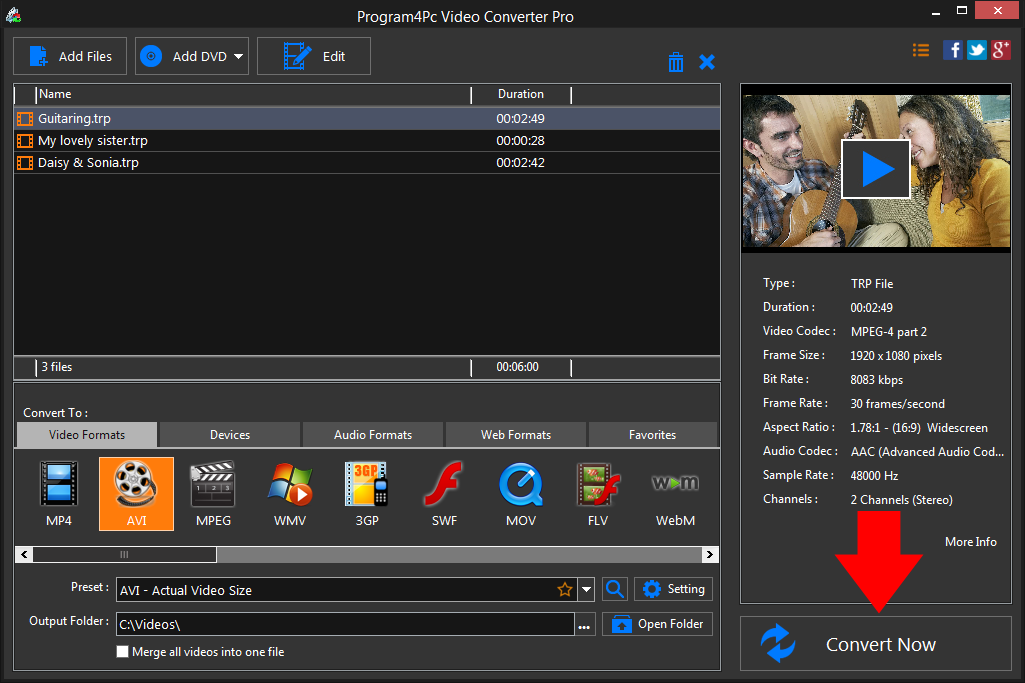Screen dimensions: 1025x683
Task: Open the Audio Formats tab
Action: pyautogui.click(x=372, y=434)
